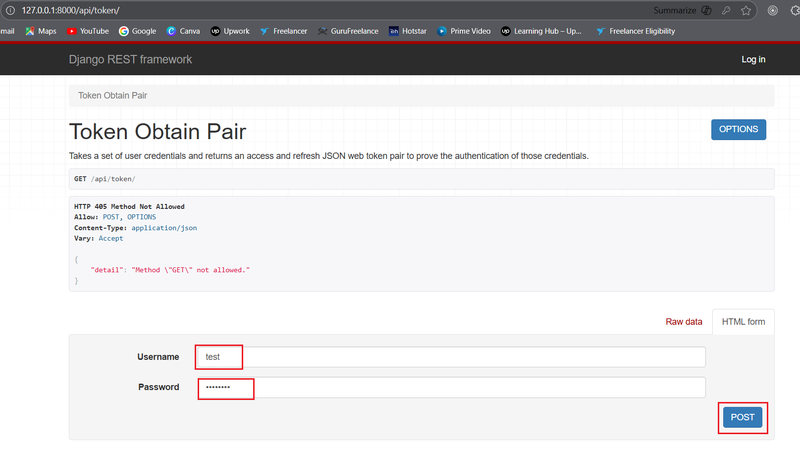This screenshot has width=800, height=449.
Task: Submit the form with POST button
Action: pyautogui.click(x=742, y=417)
